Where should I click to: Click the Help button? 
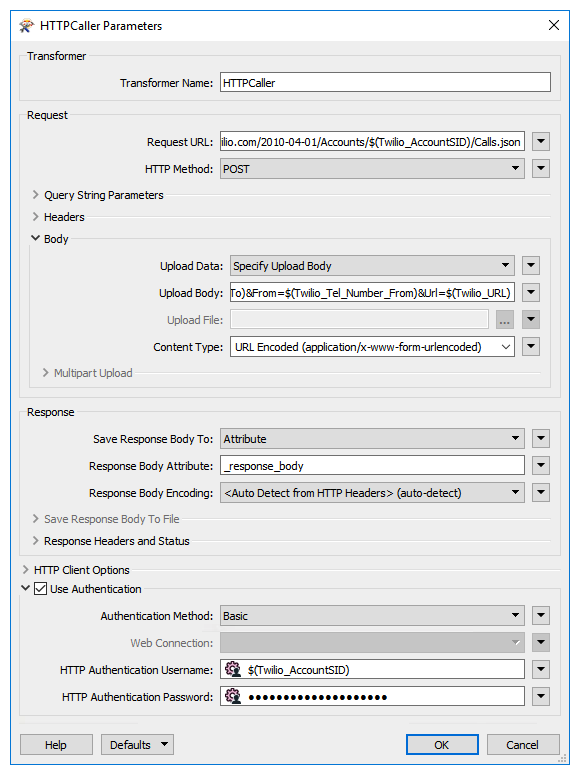click(x=56, y=745)
